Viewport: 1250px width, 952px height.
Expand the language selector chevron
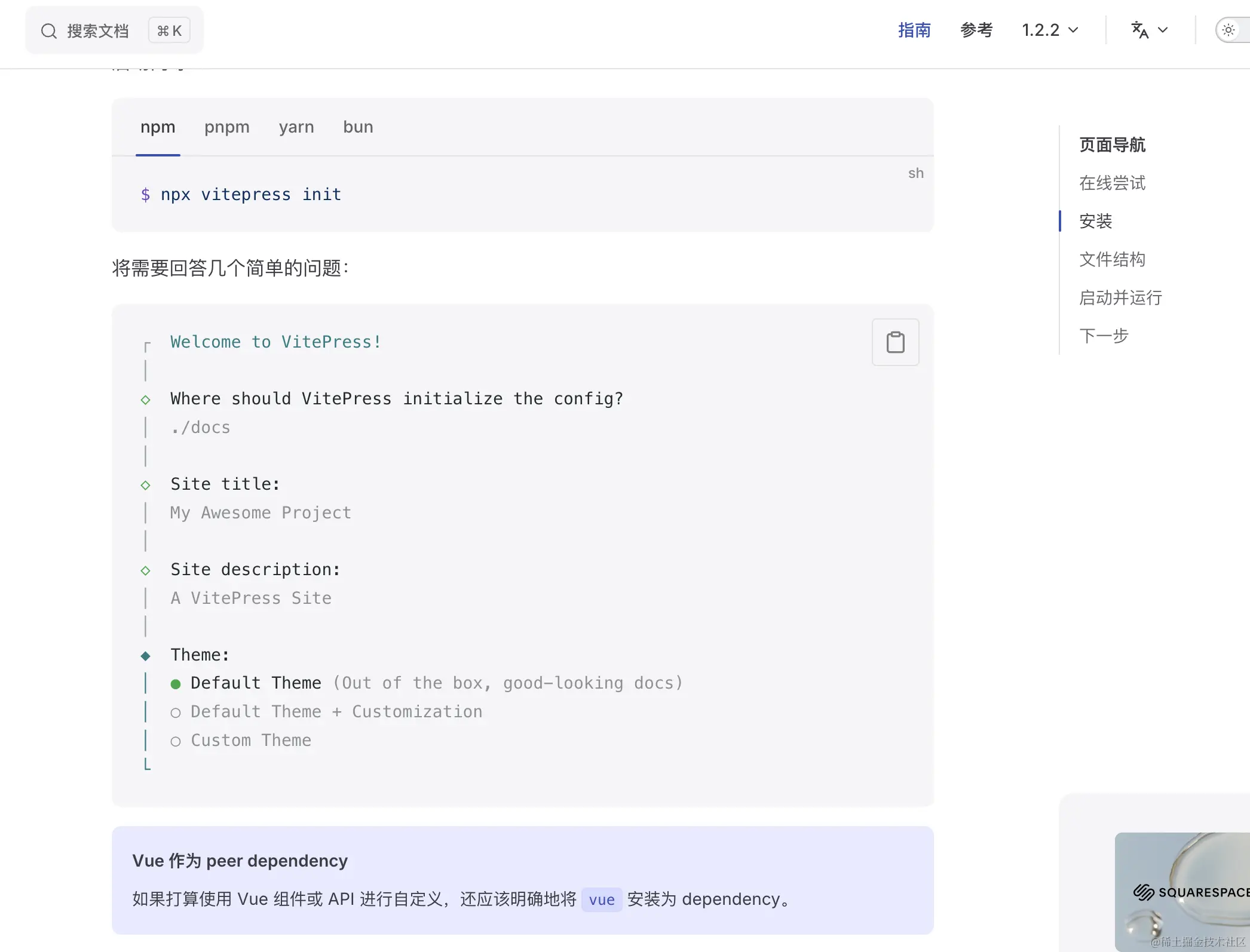coord(1163,30)
